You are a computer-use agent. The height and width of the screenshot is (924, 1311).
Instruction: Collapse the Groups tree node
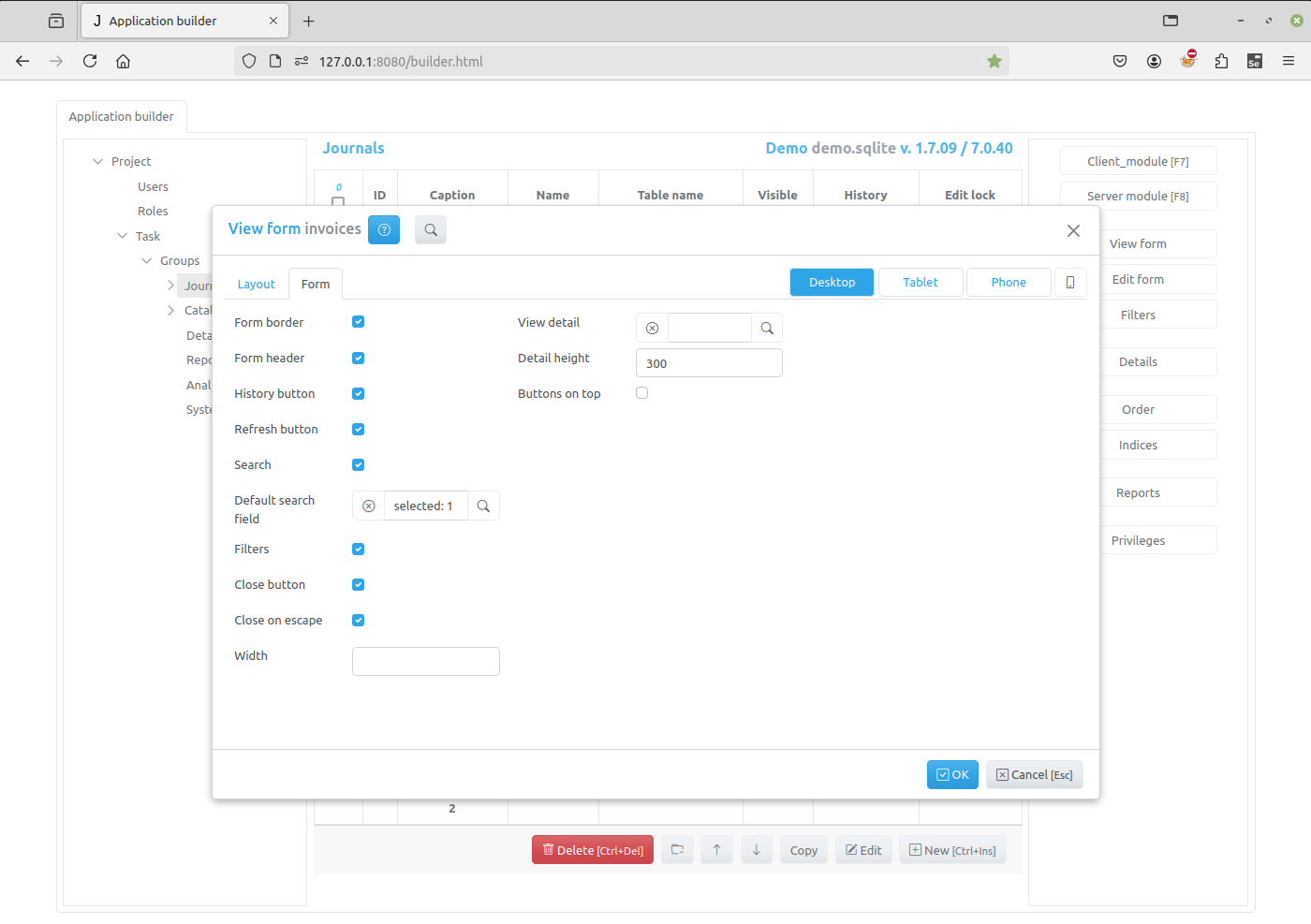(146, 260)
